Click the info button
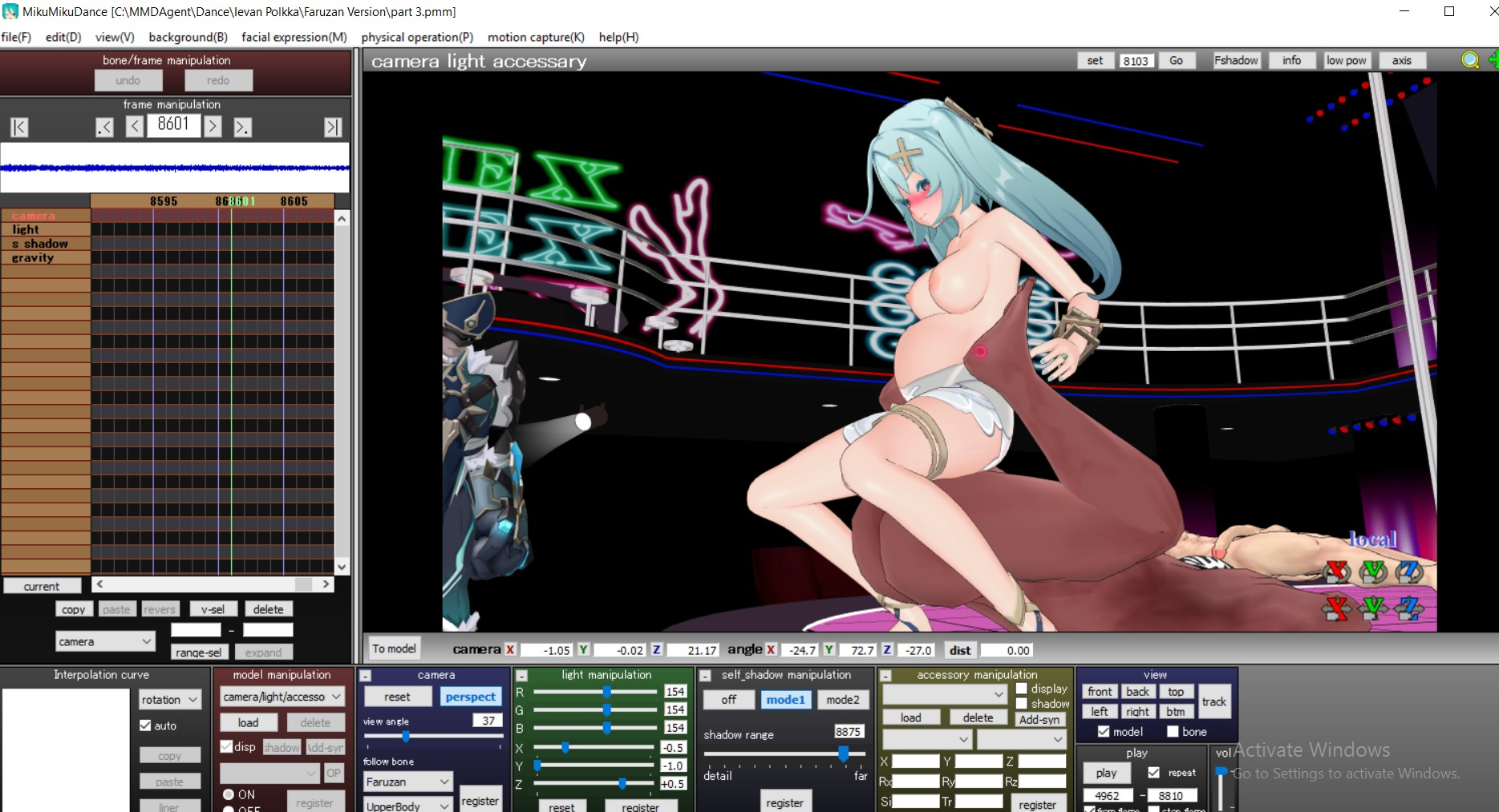 tap(1291, 60)
